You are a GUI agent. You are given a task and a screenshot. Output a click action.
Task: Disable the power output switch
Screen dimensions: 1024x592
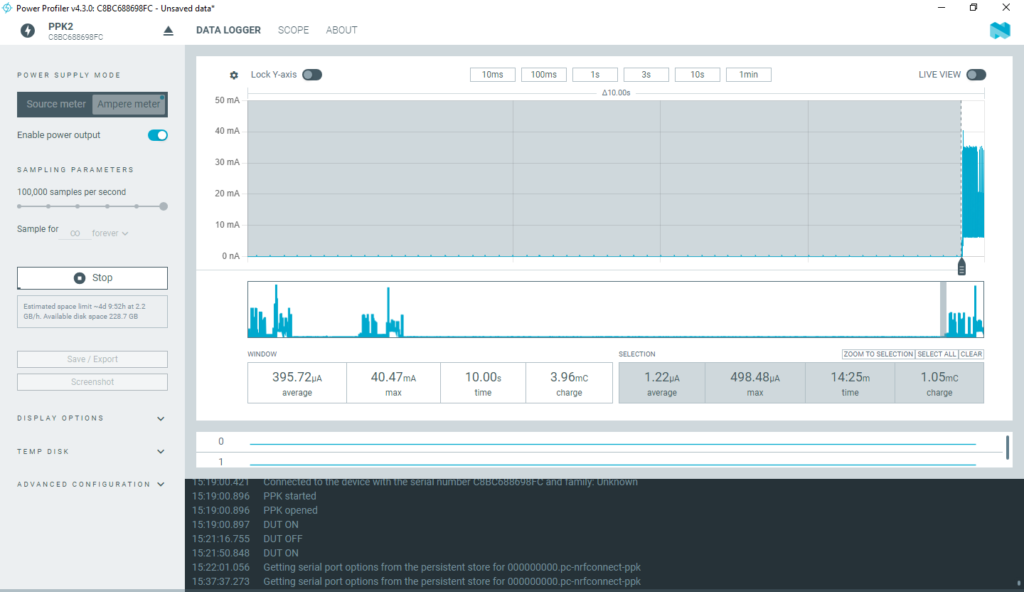click(x=157, y=135)
